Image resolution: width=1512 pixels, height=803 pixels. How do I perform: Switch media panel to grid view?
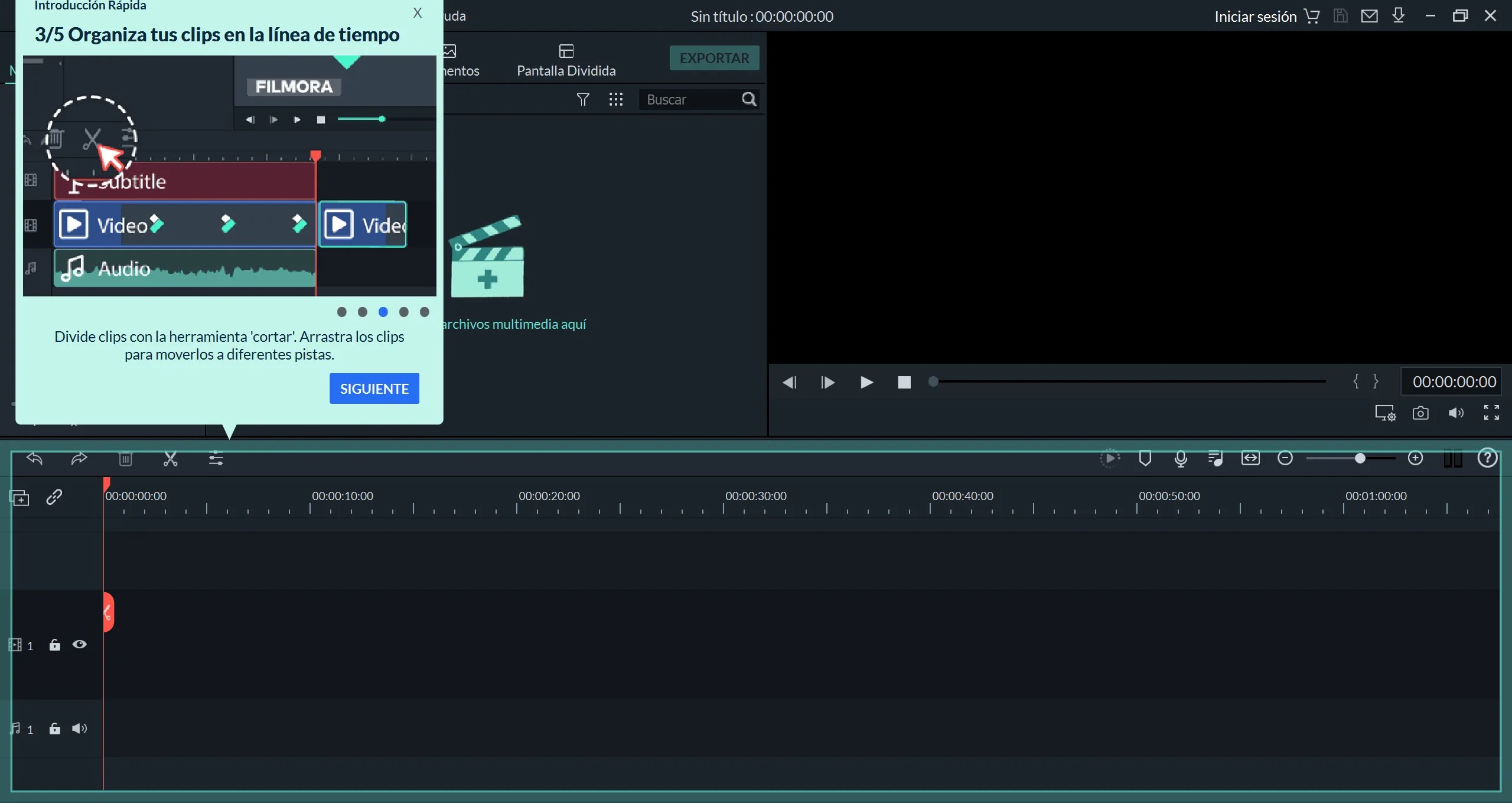coord(615,99)
